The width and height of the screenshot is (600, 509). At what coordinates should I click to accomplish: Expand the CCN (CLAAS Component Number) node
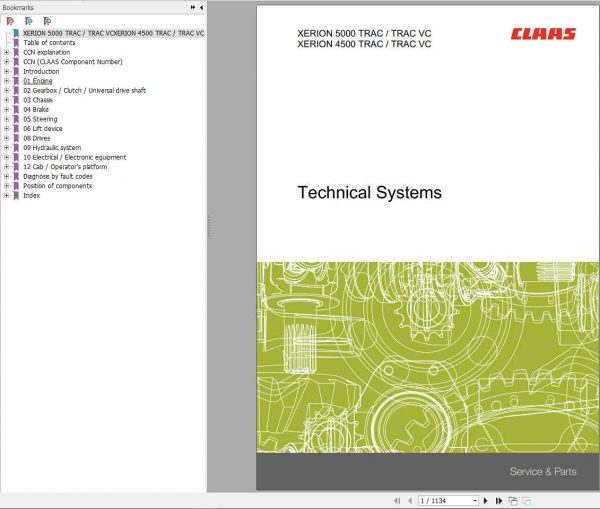7,62
